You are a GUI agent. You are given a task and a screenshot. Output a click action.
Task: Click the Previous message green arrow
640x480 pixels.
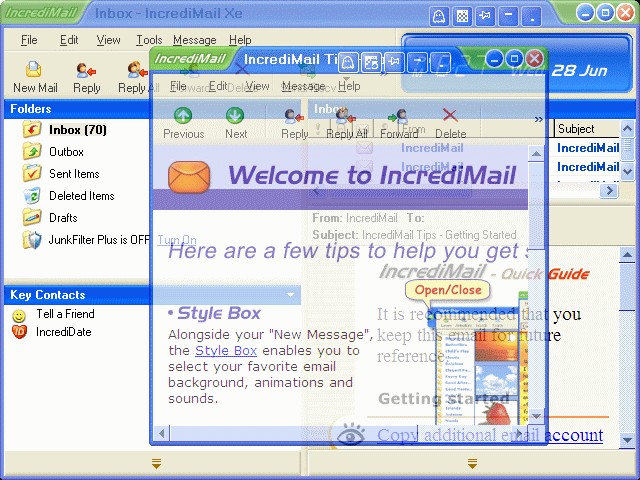[x=183, y=116]
